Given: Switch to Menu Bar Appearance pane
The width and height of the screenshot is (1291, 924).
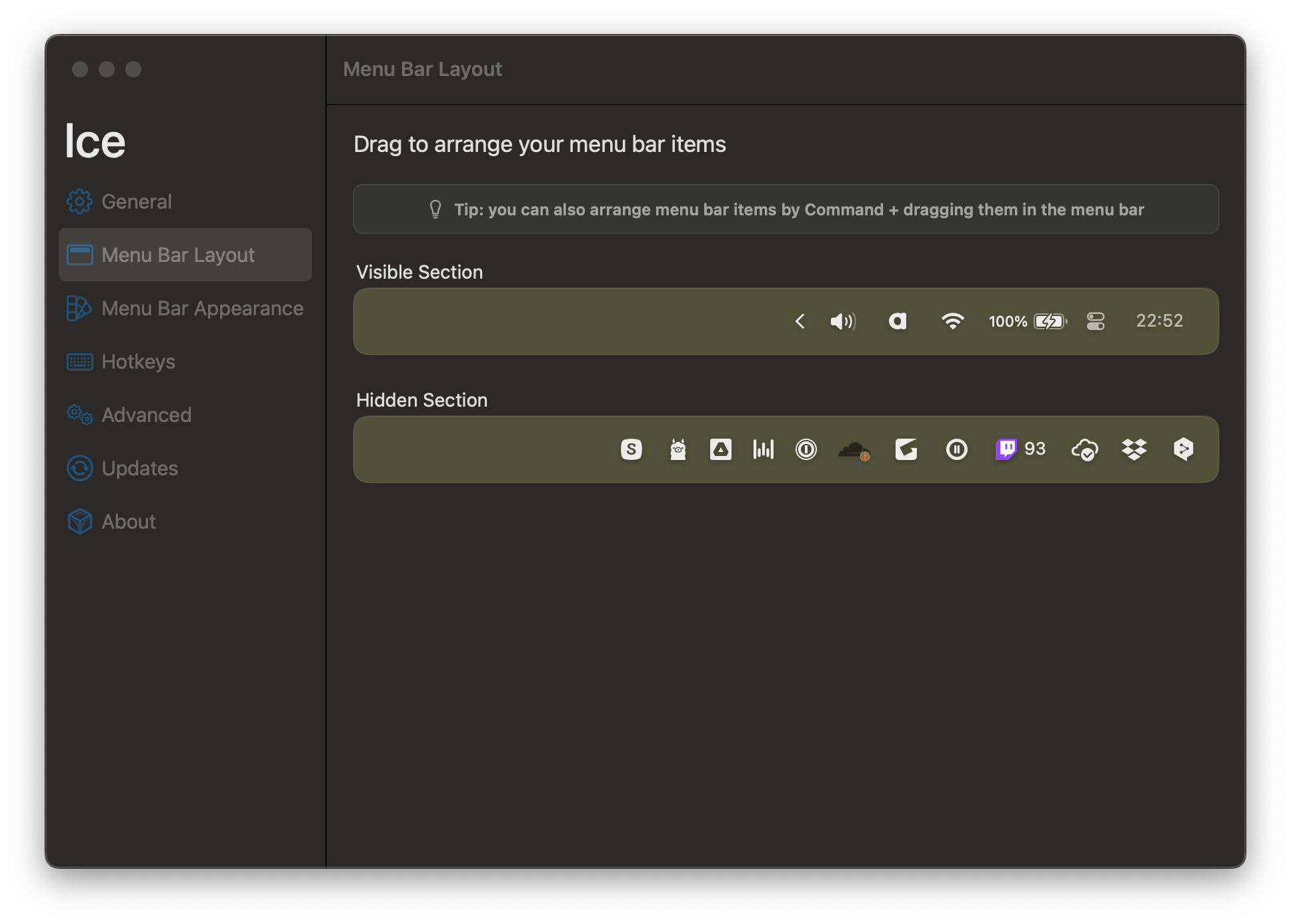Looking at the screenshot, I should tap(201, 308).
